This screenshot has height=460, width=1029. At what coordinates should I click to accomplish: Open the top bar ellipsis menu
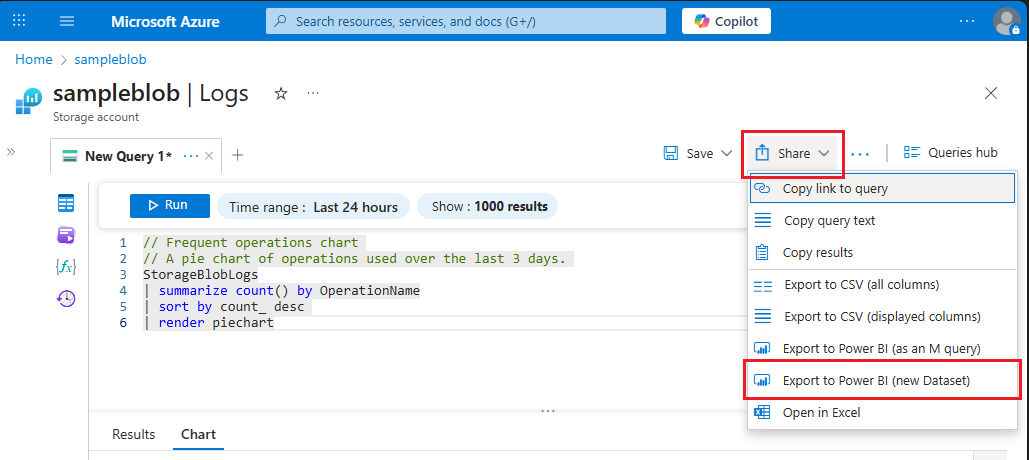coord(967,21)
